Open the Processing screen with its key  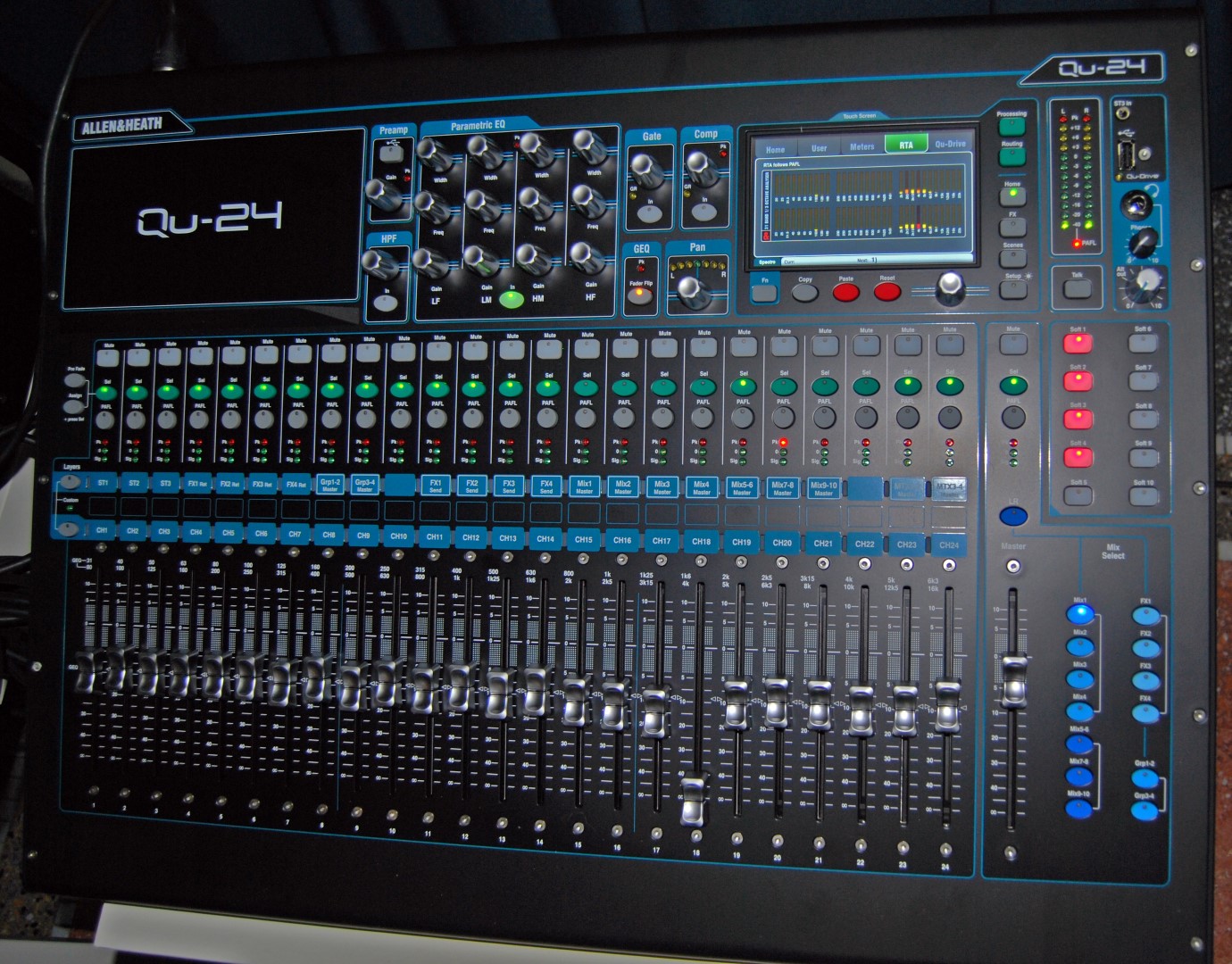tap(1011, 127)
